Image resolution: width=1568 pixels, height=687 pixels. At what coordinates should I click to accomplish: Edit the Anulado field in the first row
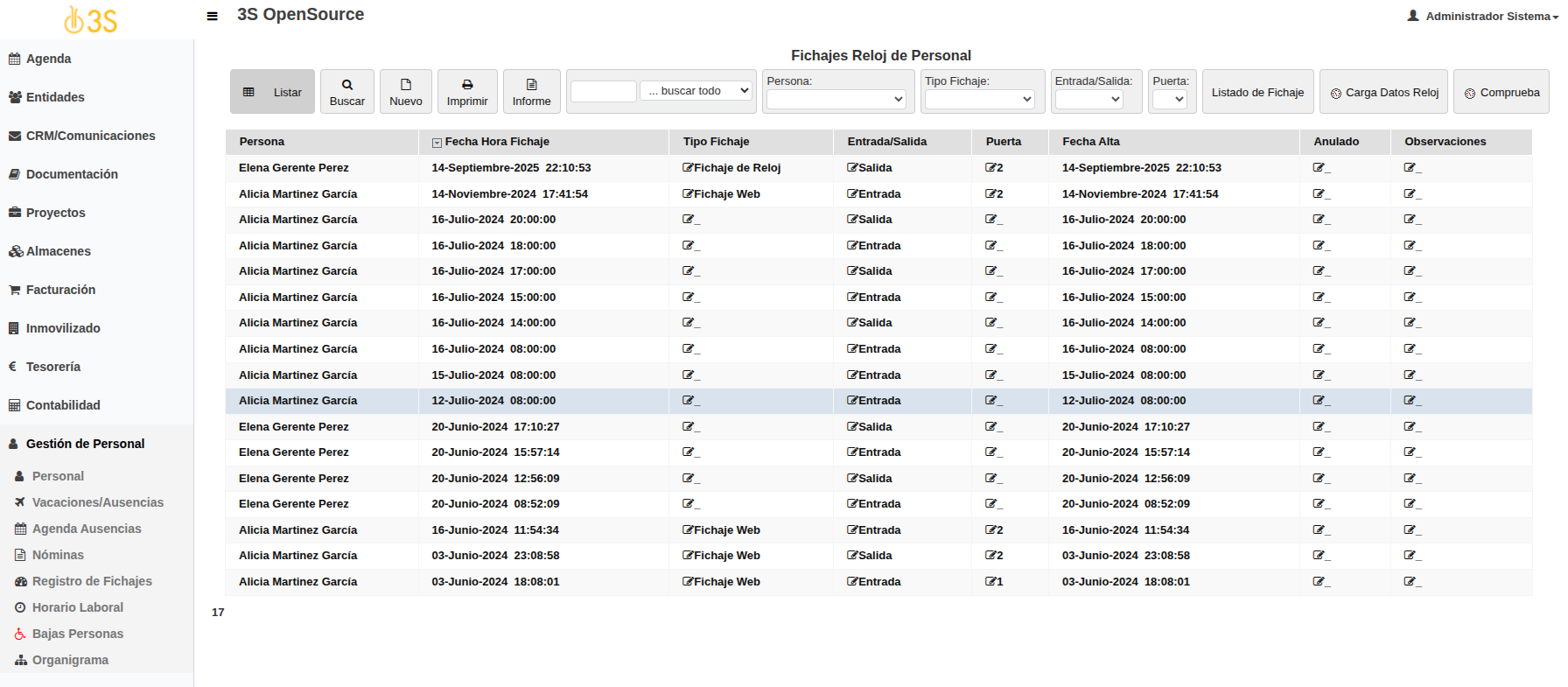[x=1319, y=168]
